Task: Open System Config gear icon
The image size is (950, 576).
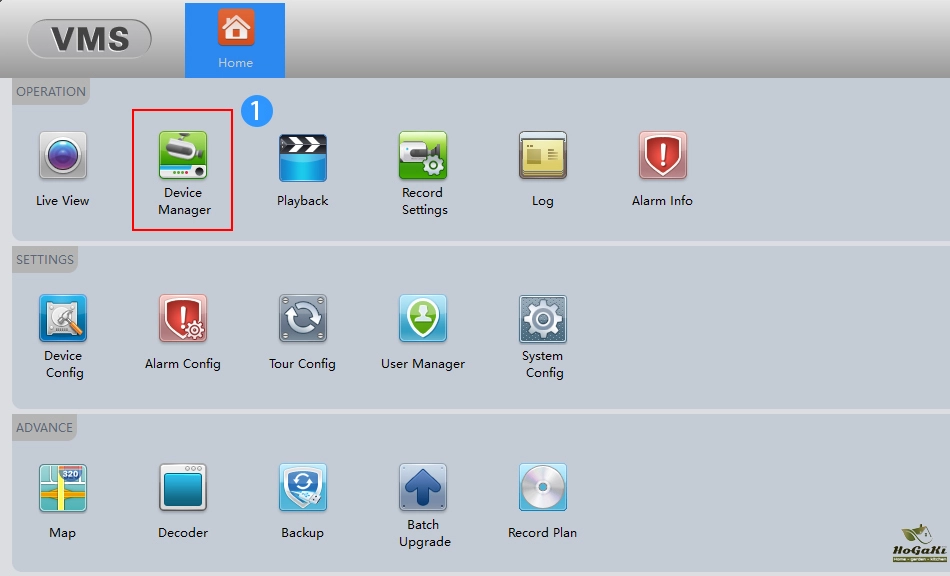Action: tap(543, 319)
